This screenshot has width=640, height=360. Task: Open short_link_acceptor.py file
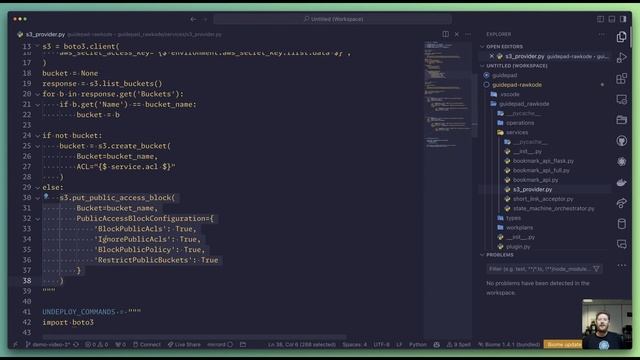[542, 199]
